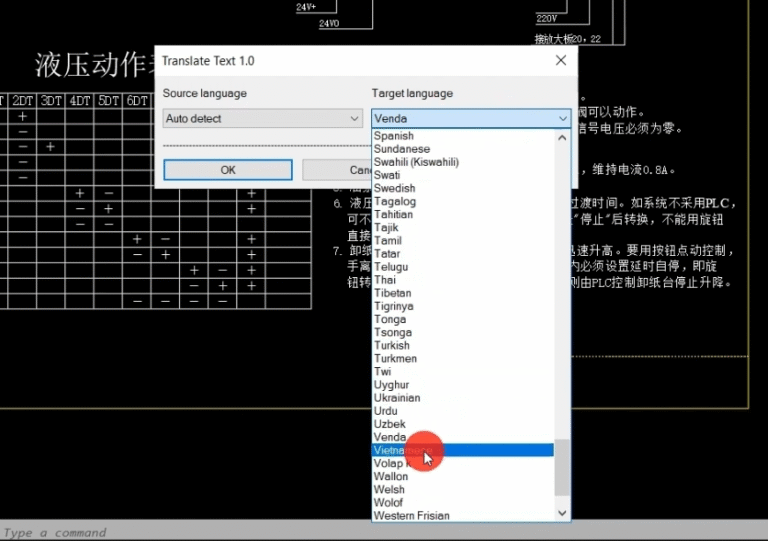
Task: Choose Uzbek list item
Action: click(463, 424)
